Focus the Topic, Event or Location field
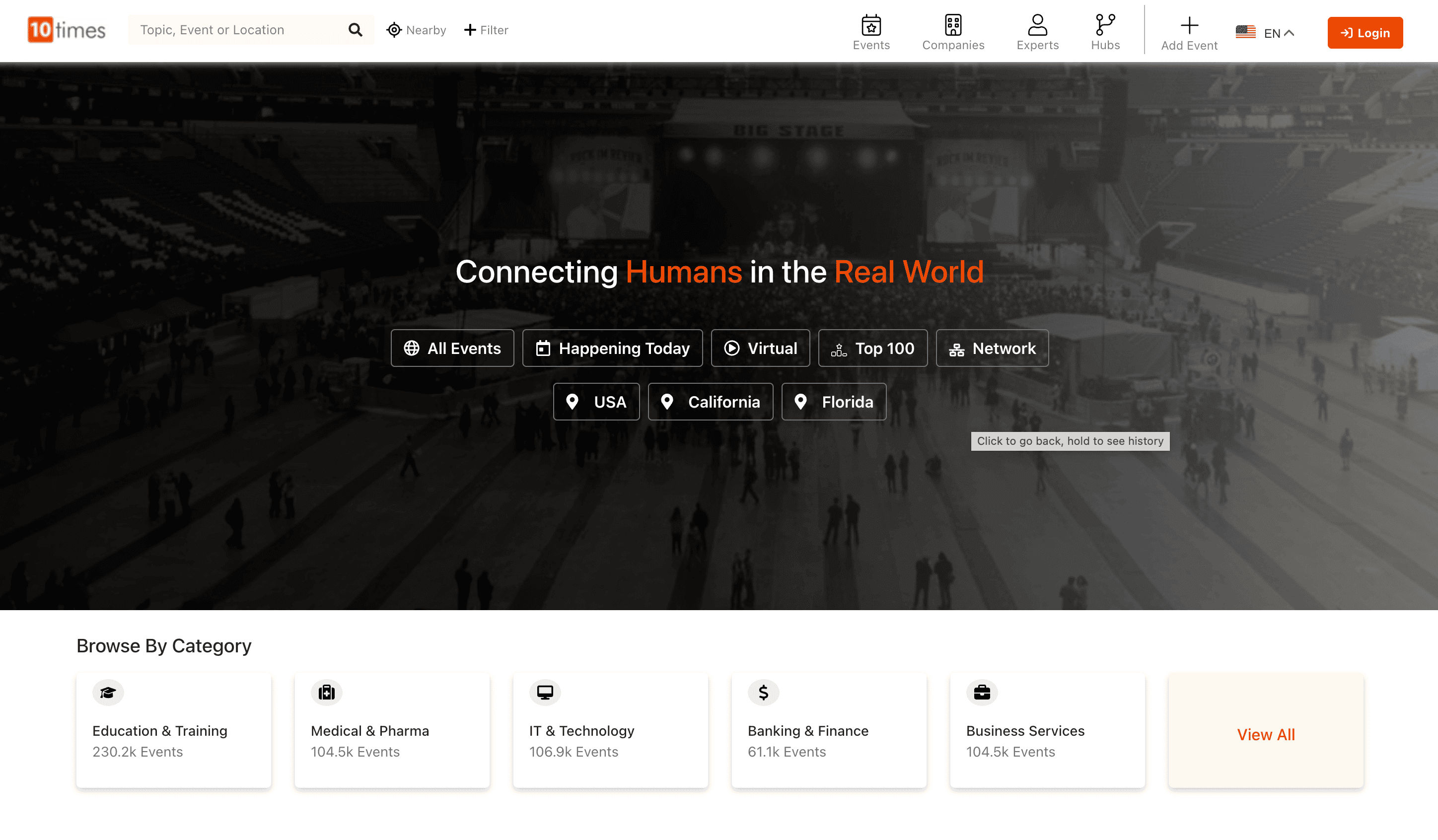1438x840 pixels. tap(237, 30)
